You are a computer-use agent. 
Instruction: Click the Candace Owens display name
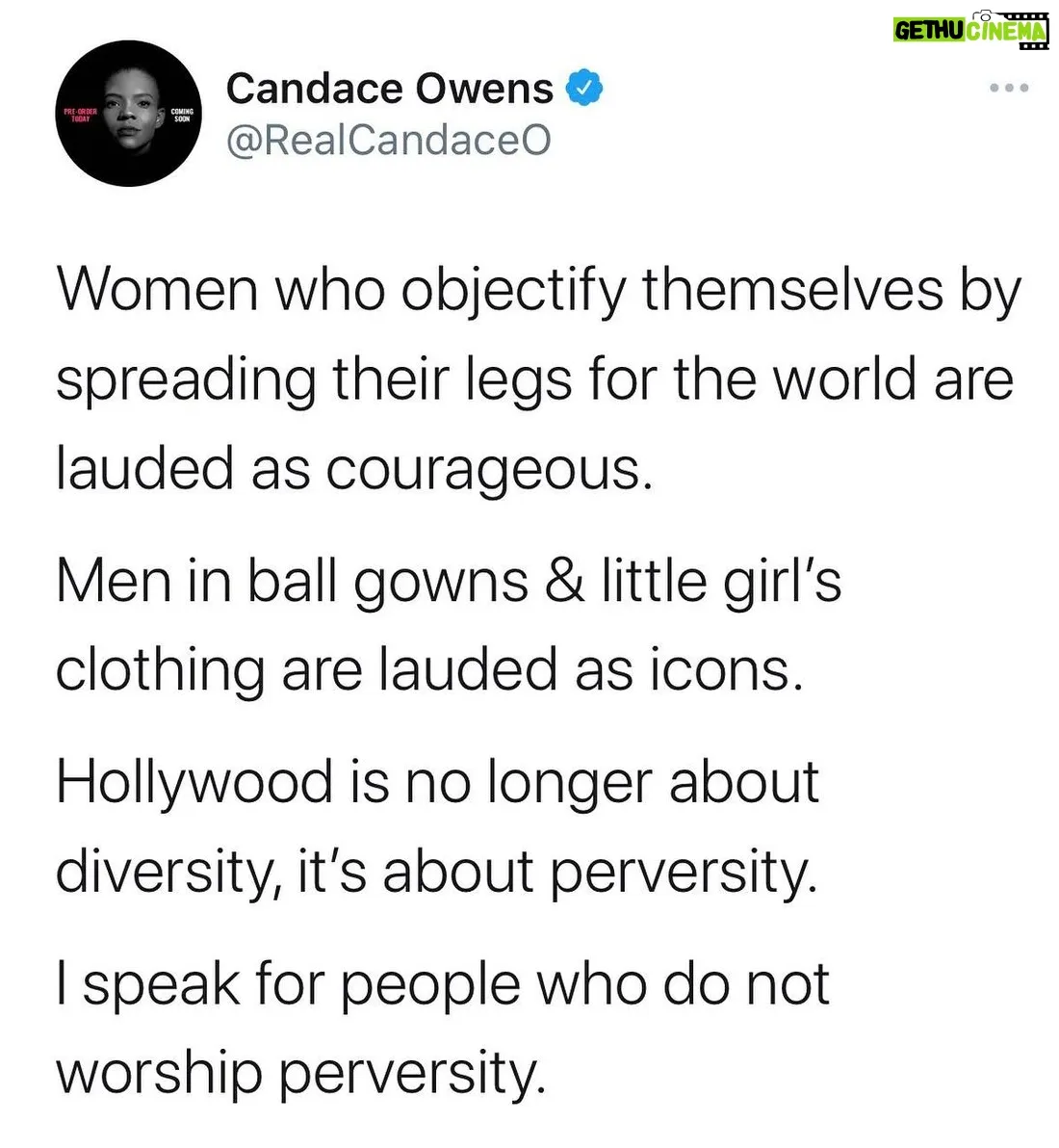[x=389, y=90]
